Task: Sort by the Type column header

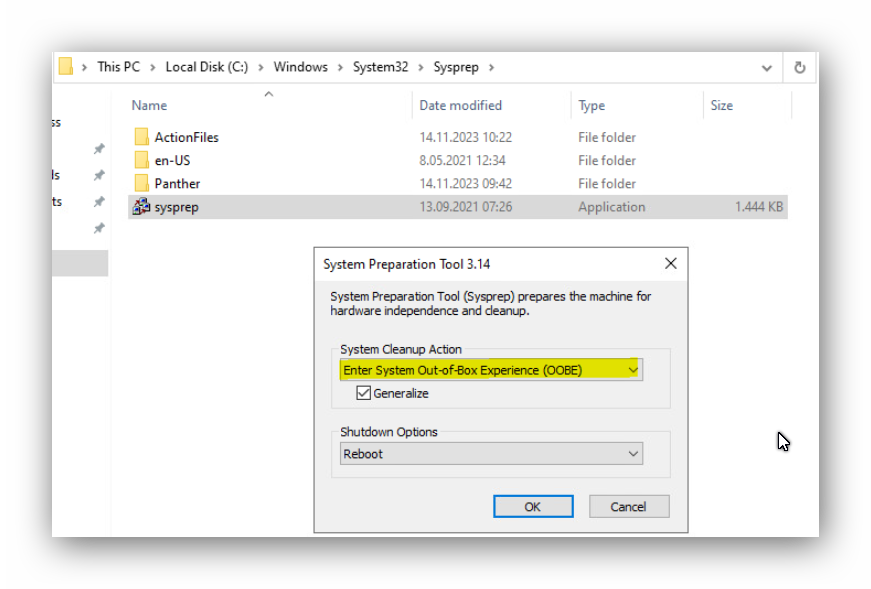Action: (x=591, y=105)
